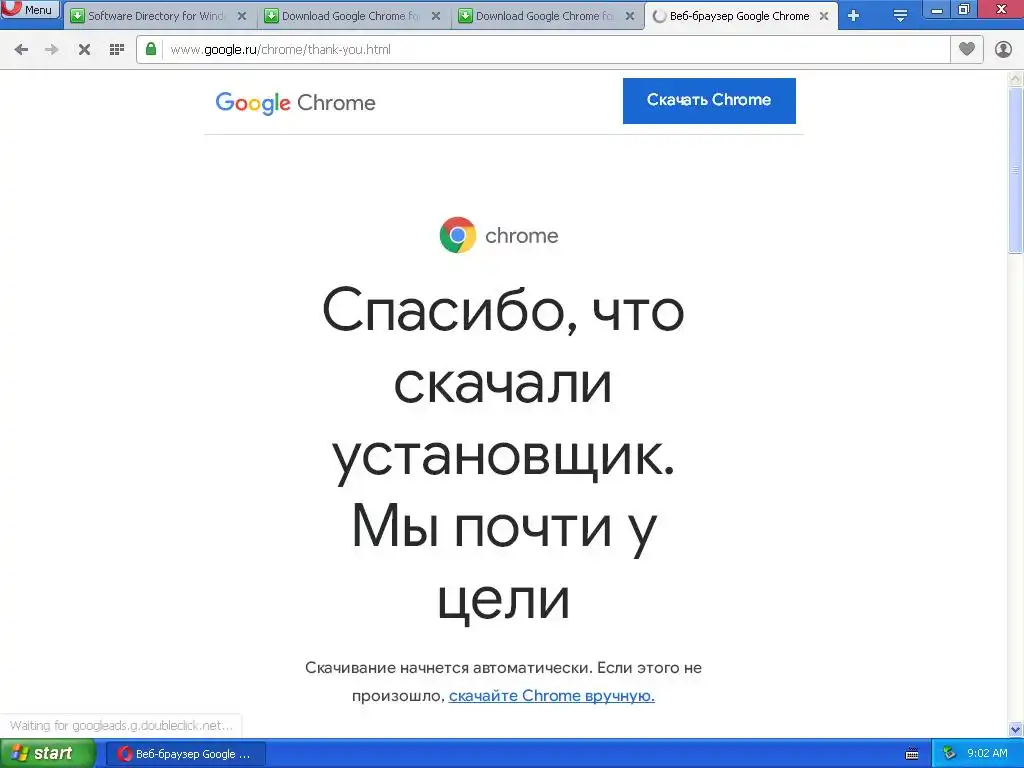The width and height of the screenshot is (1024, 768).
Task: Open Speed Dial grid icon
Action: (x=117, y=50)
